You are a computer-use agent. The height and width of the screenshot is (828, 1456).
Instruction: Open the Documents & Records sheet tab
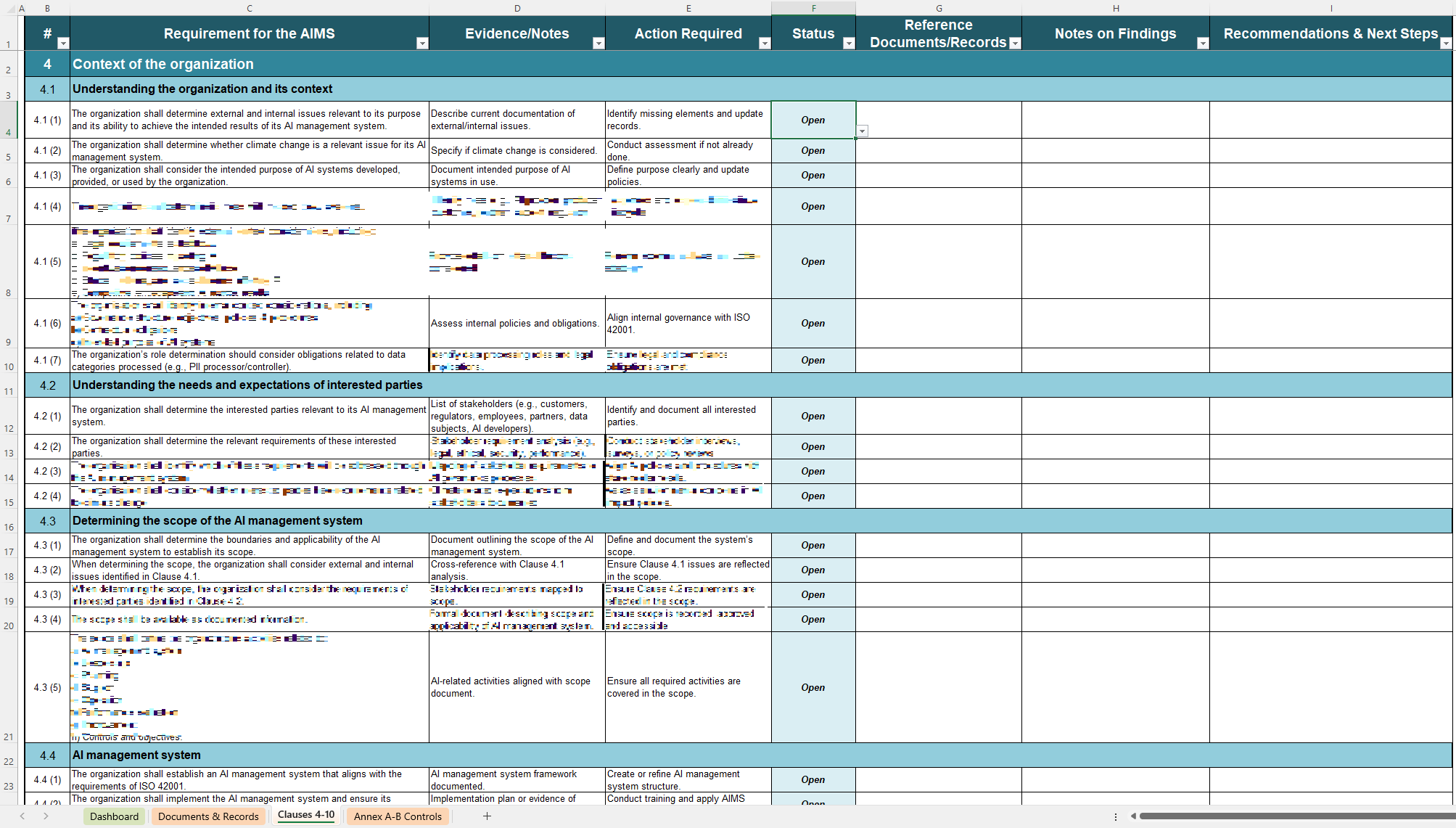pos(208,816)
